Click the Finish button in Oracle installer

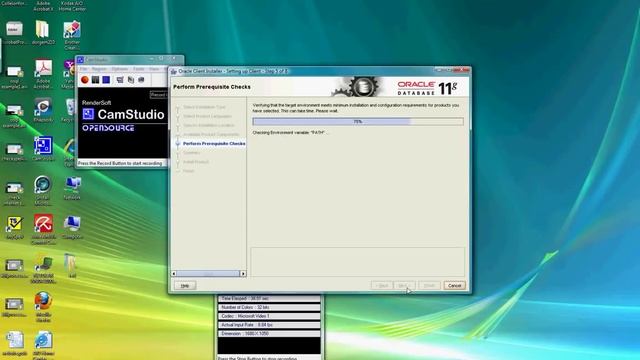coord(429,285)
